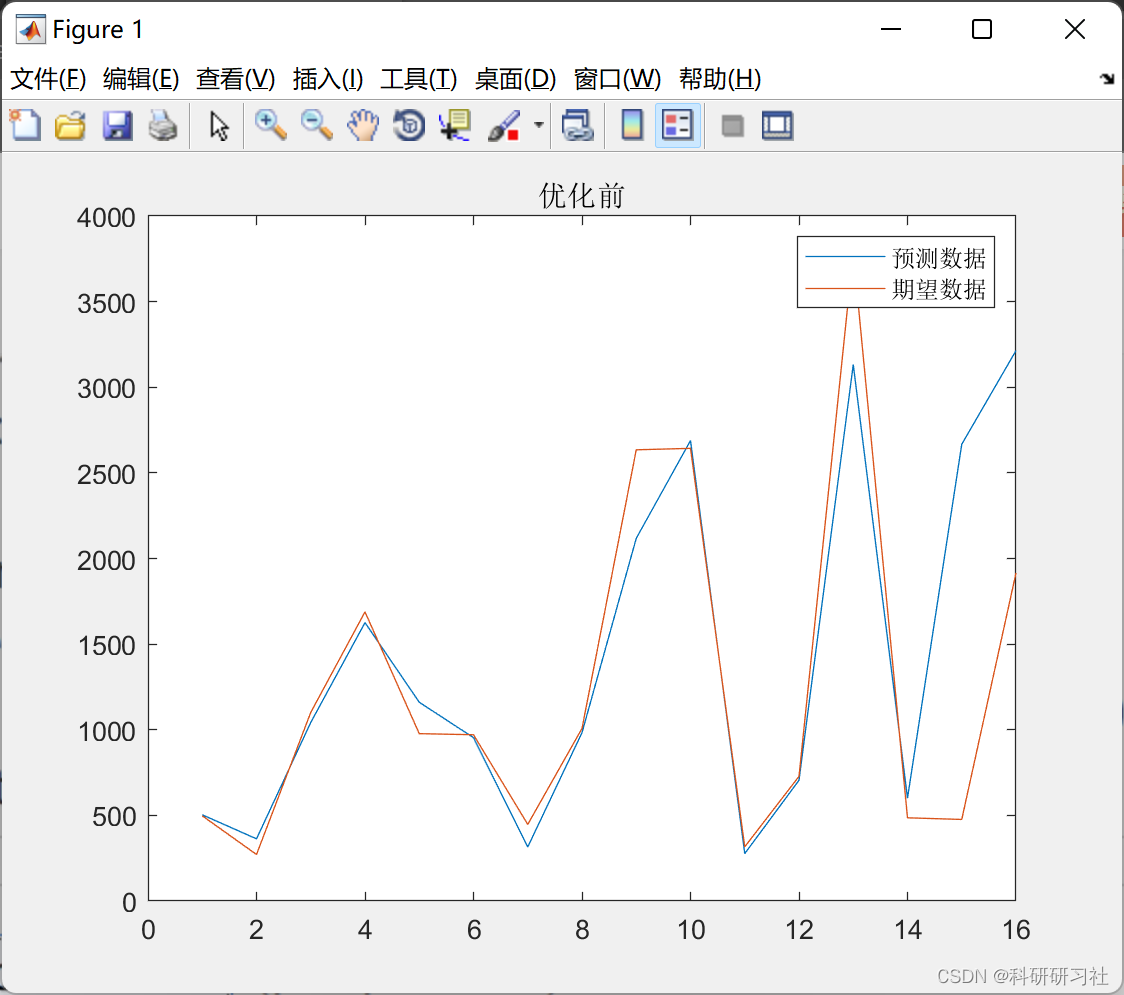Click the Hide Plot Tools icon
1124x995 pixels.
(x=732, y=126)
